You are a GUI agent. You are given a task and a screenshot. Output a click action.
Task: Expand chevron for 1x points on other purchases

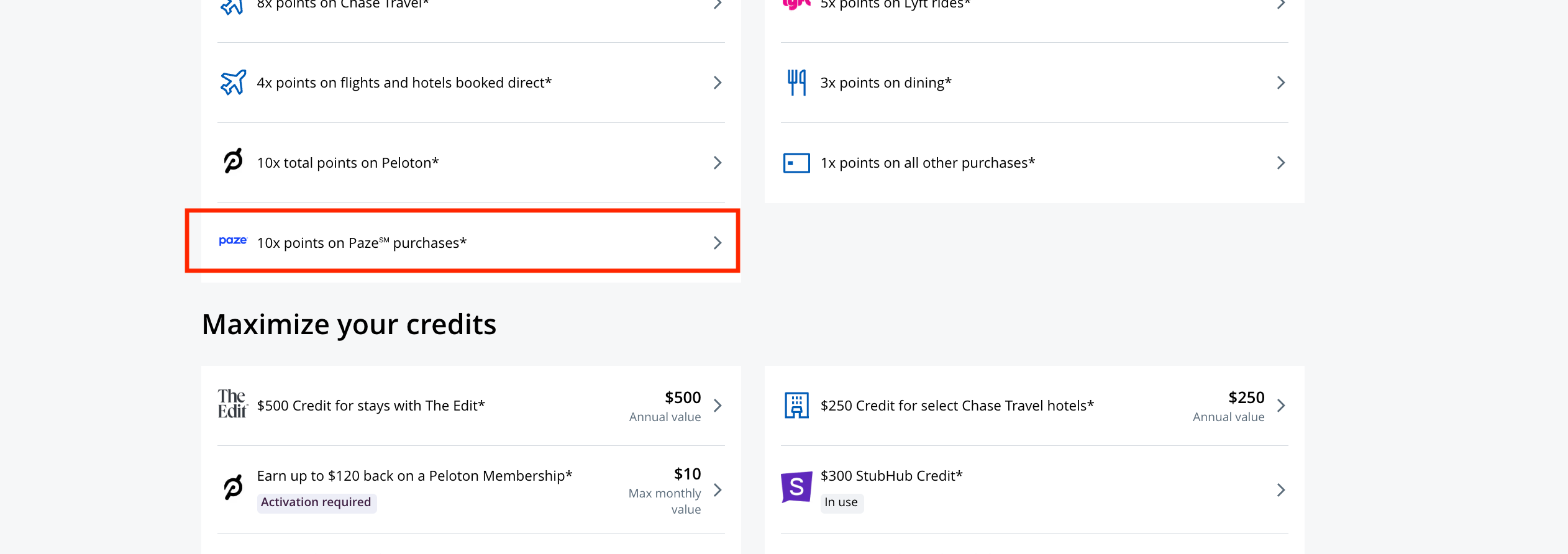[x=1281, y=163]
